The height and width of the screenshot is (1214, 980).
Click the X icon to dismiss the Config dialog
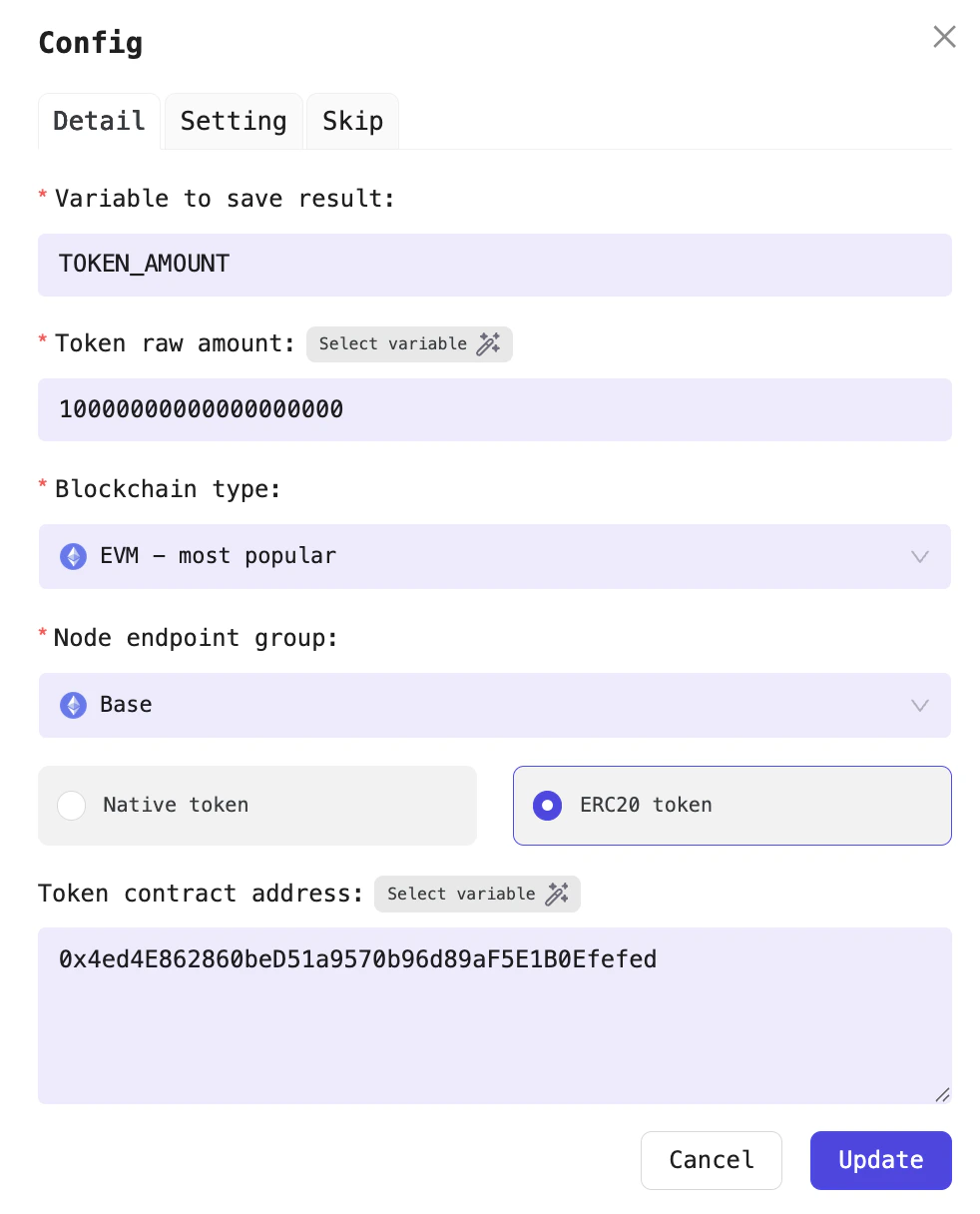point(944,36)
